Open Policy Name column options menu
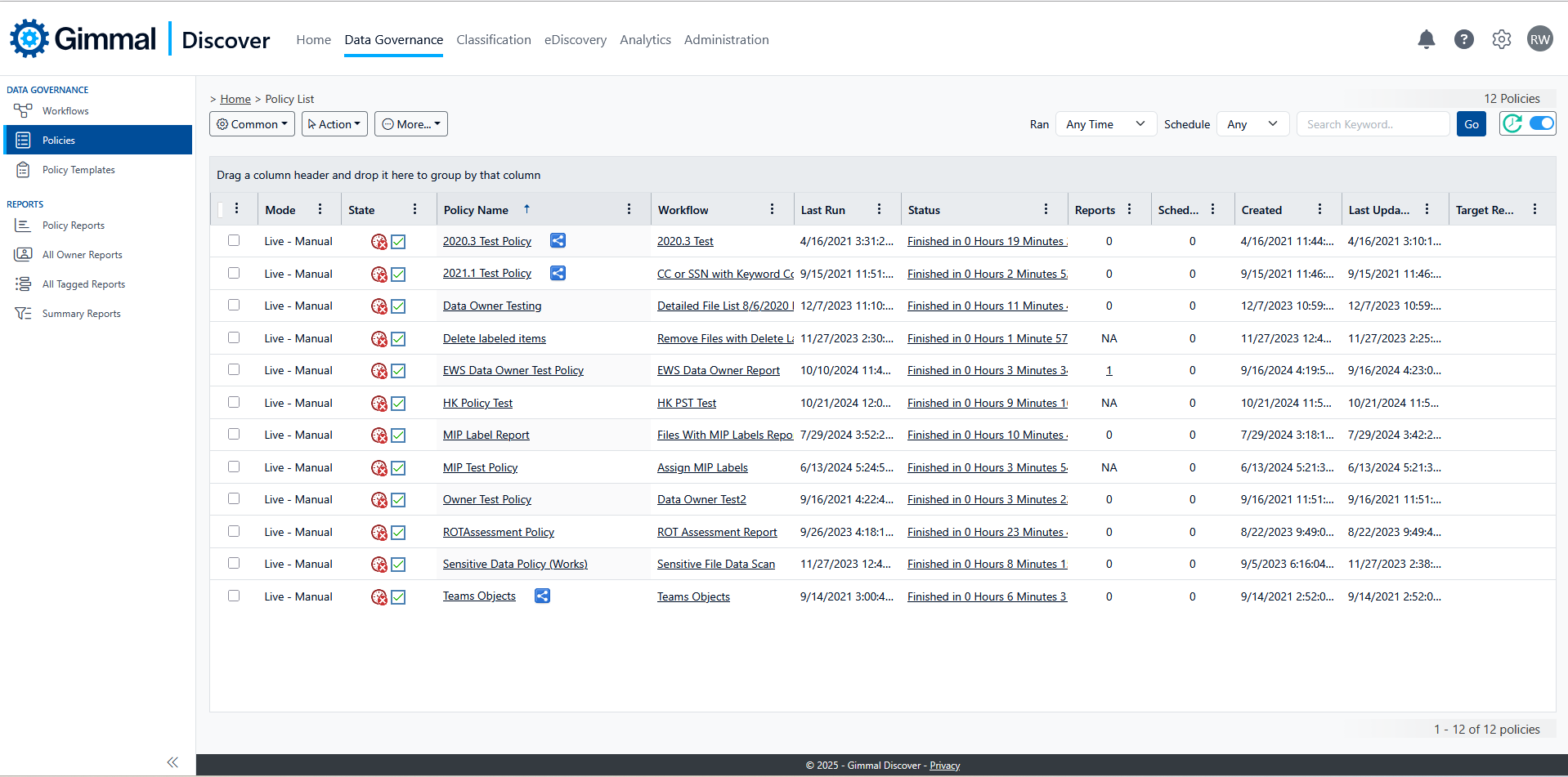The width and height of the screenshot is (1568, 777). pos(629,210)
